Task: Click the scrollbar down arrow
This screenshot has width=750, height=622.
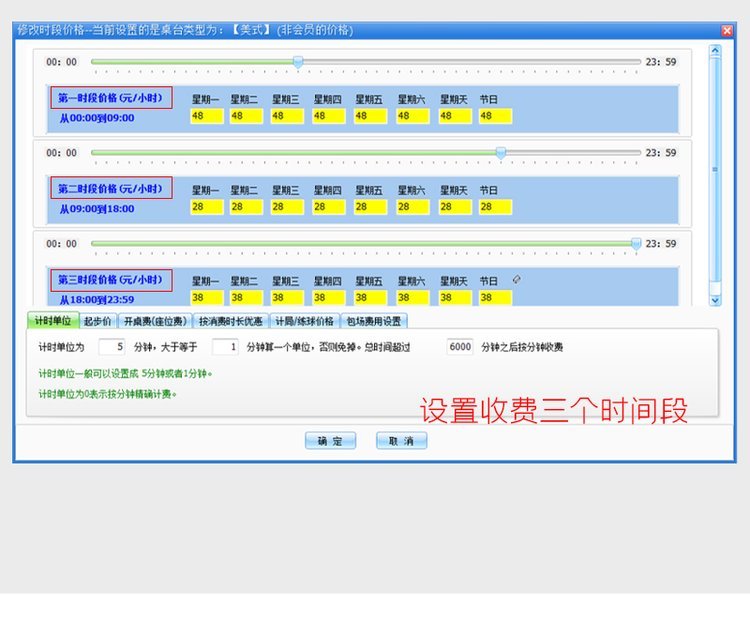Action: coord(715,300)
